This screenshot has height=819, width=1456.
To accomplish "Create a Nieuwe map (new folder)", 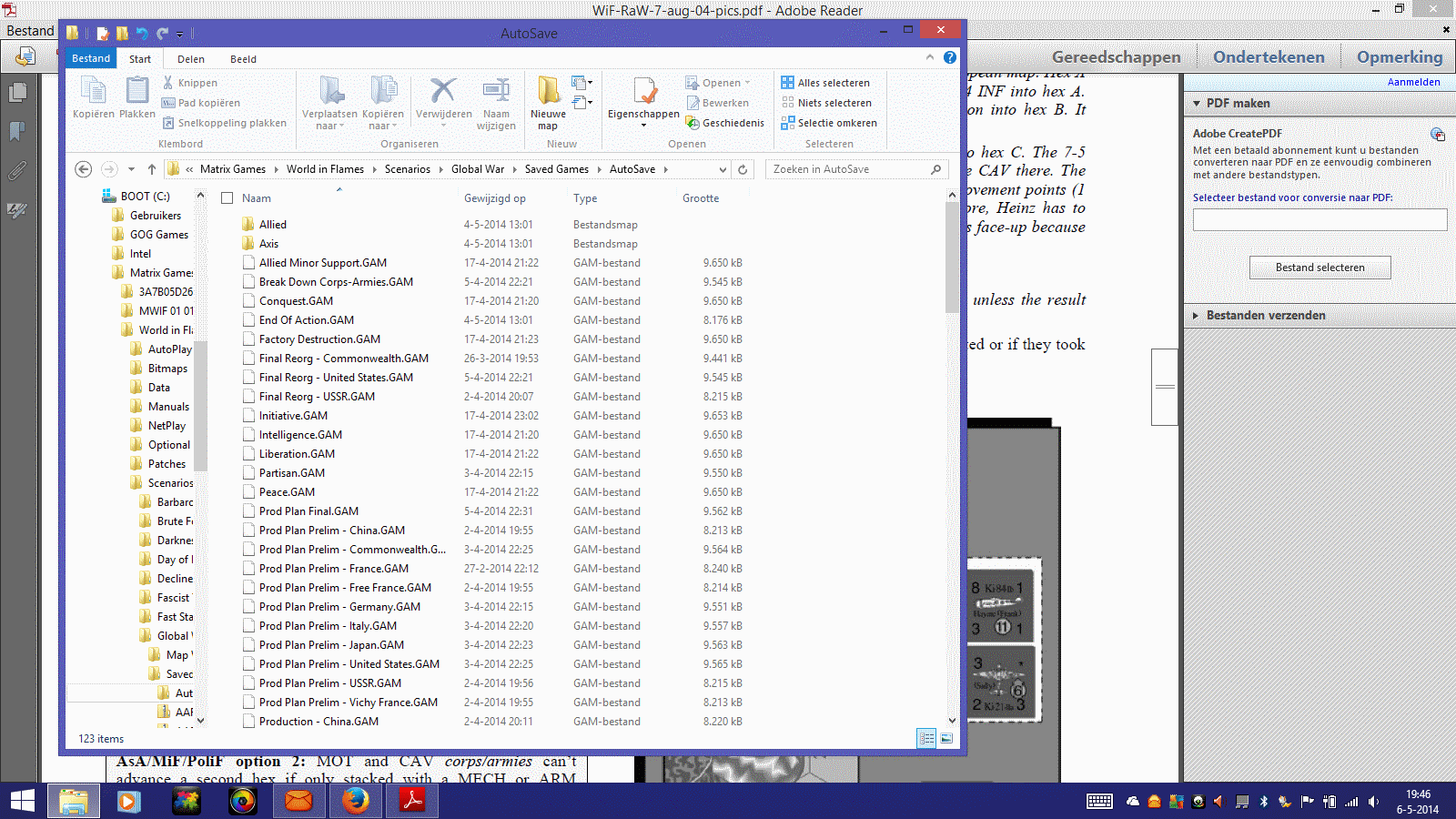I will coord(547,100).
